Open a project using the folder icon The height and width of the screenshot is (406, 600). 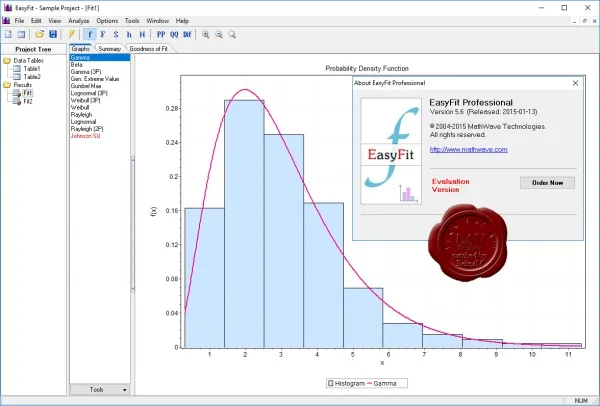(39, 34)
